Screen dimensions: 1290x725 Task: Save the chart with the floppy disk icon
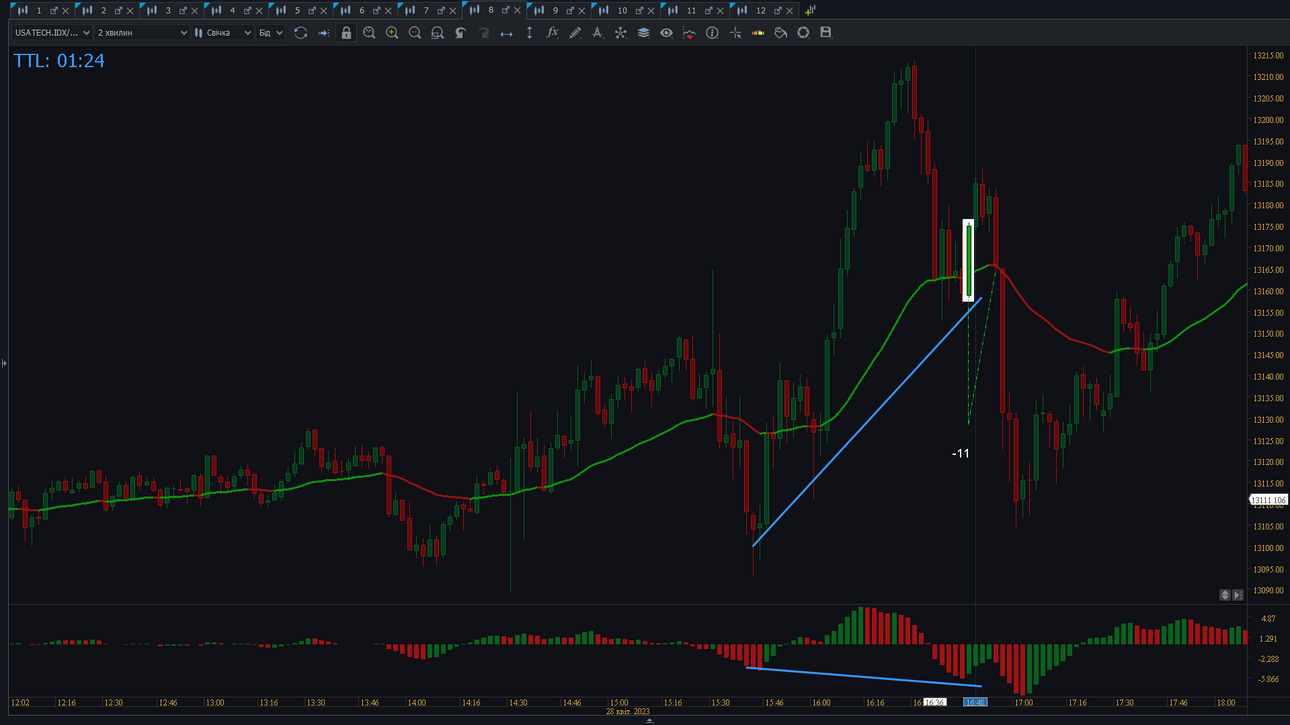826,33
